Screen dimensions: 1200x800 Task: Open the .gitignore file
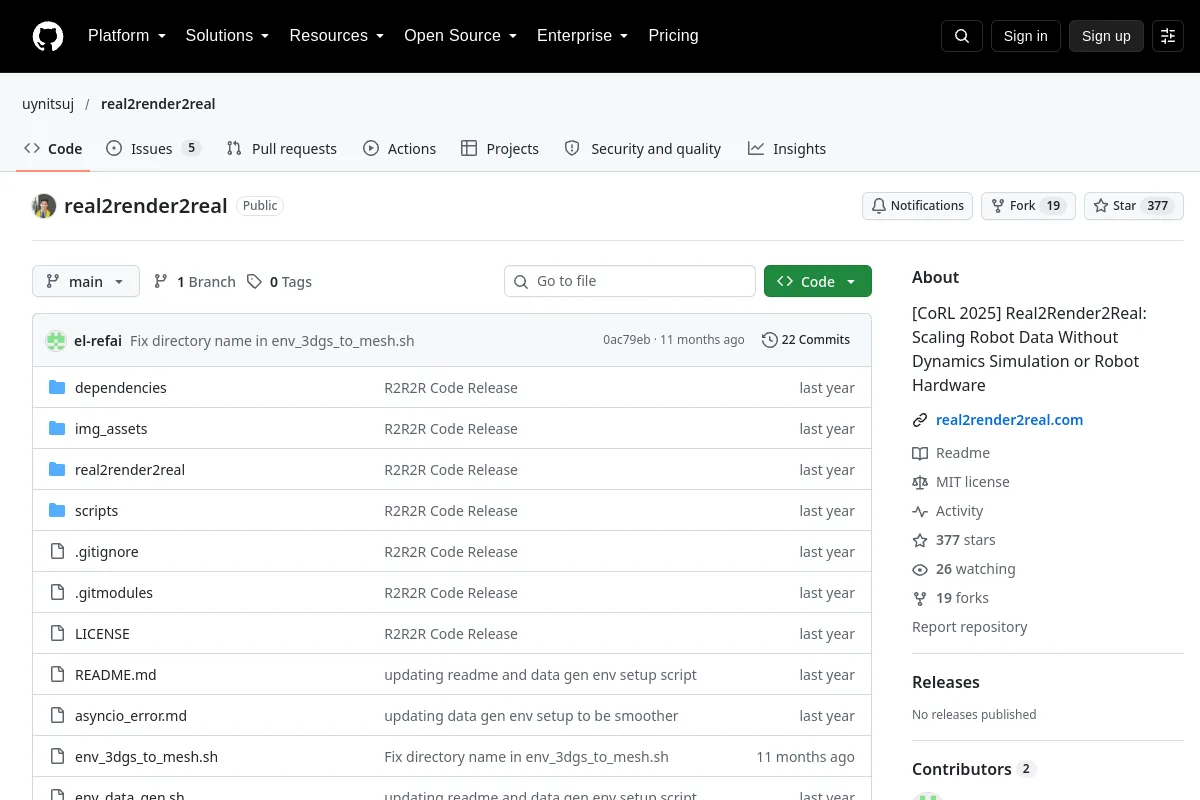tap(107, 552)
